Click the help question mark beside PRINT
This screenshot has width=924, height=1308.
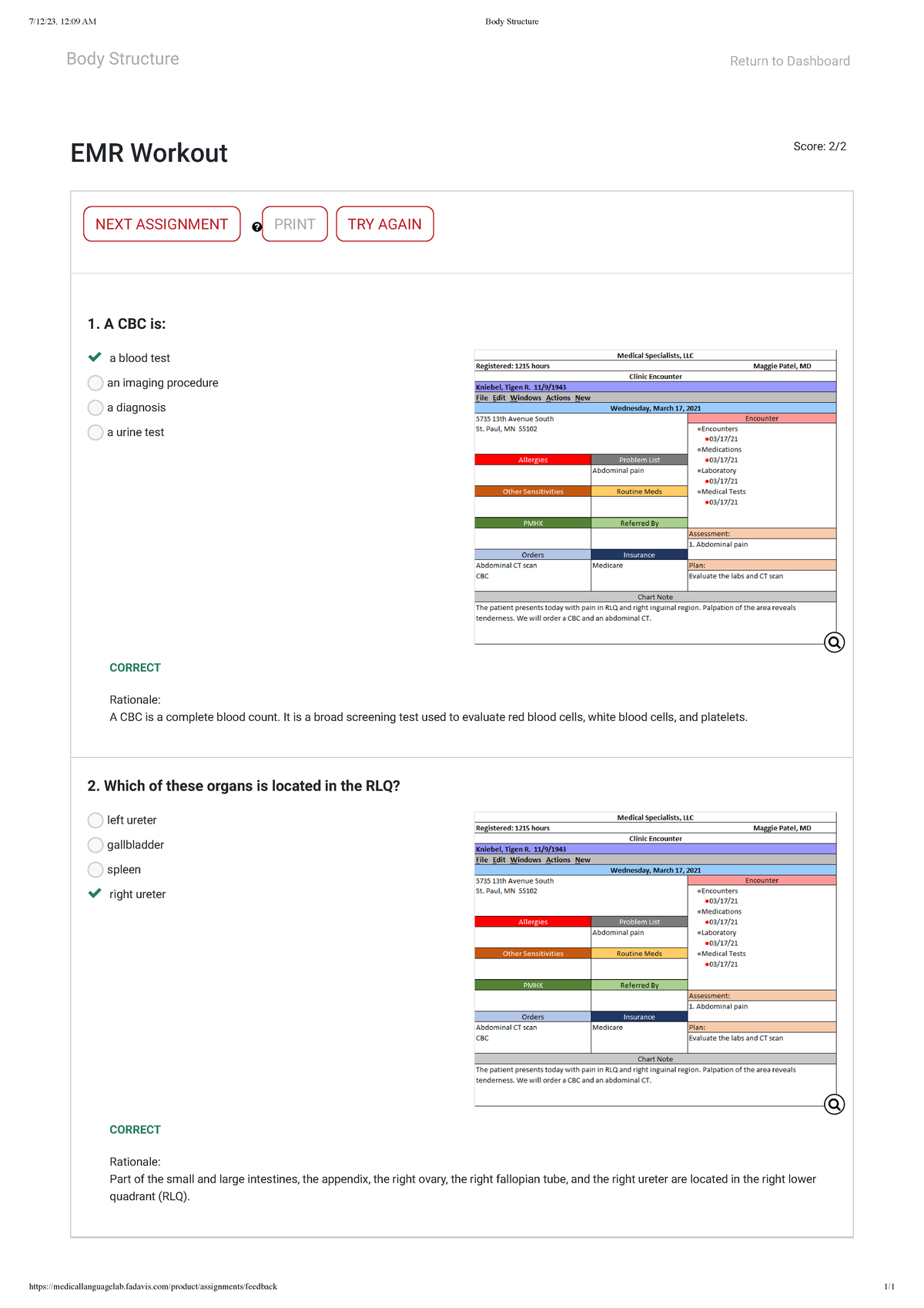[x=257, y=227]
